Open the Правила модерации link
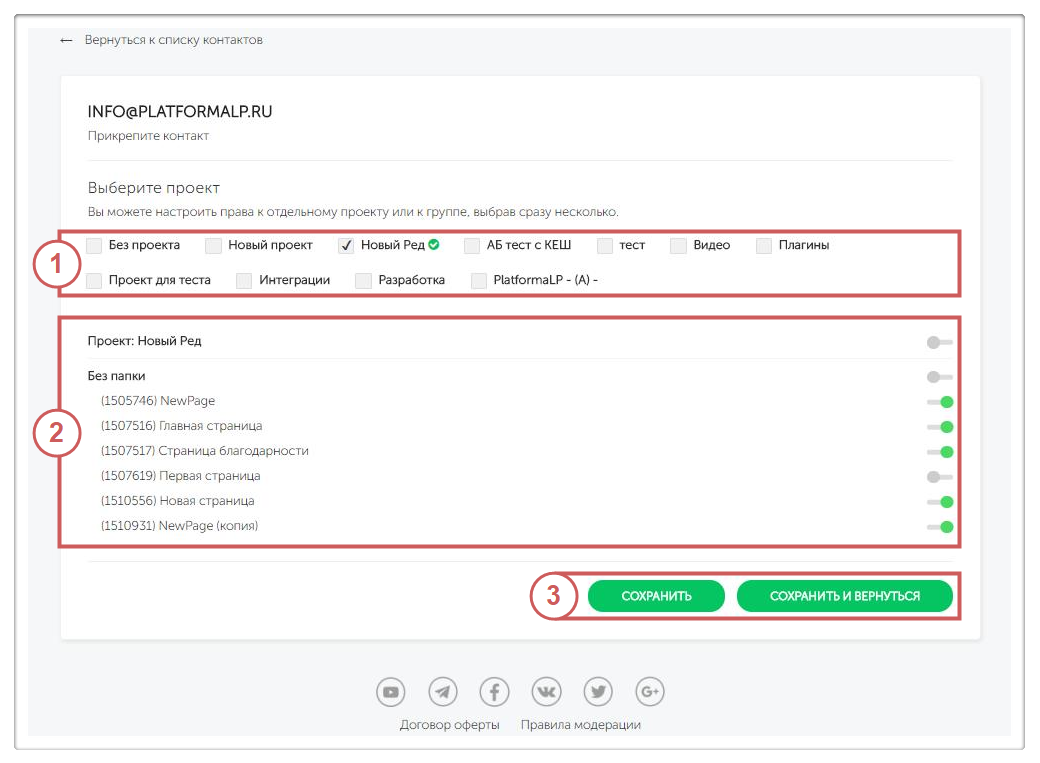 (580, 725)
